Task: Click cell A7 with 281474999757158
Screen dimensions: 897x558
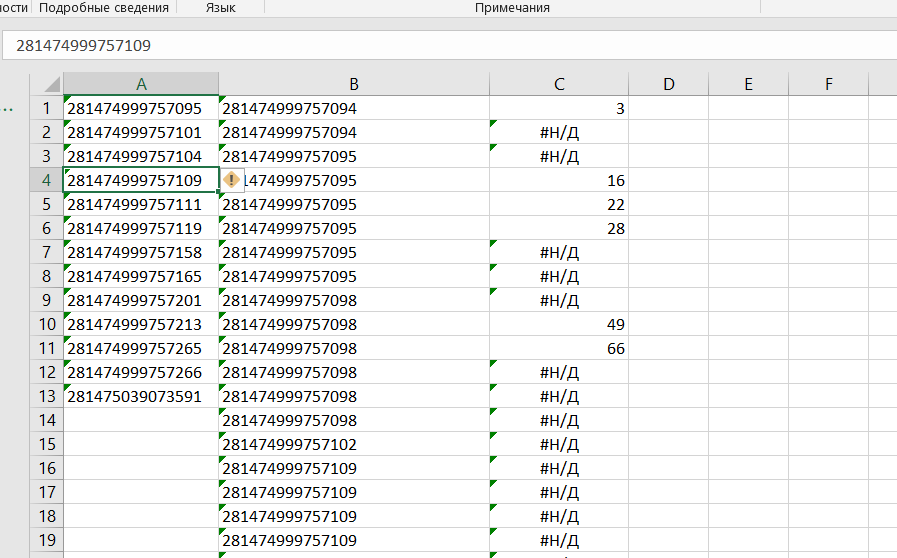Action: [x=141, y=252]
